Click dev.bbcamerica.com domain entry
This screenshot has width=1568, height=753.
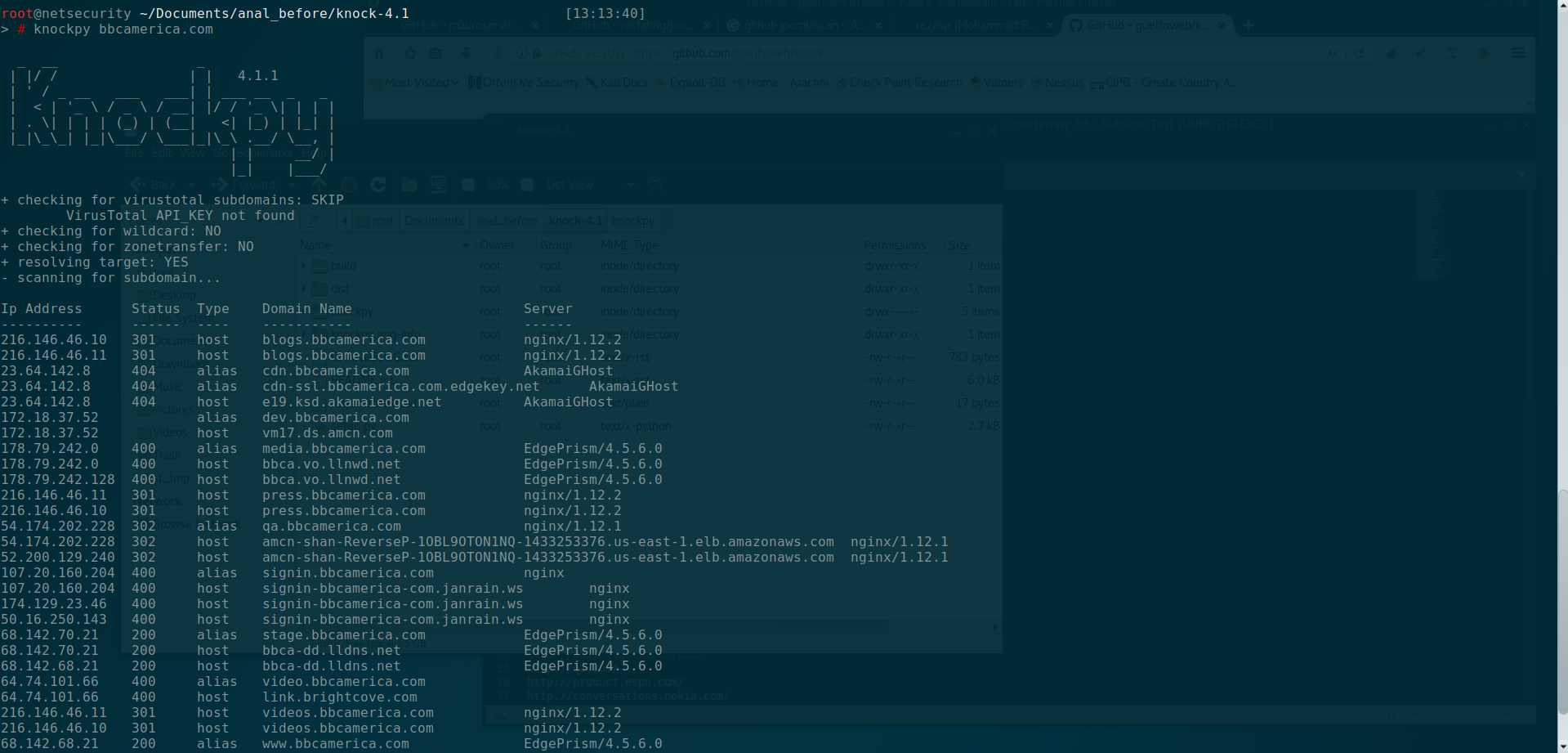(x=336, y=418)
